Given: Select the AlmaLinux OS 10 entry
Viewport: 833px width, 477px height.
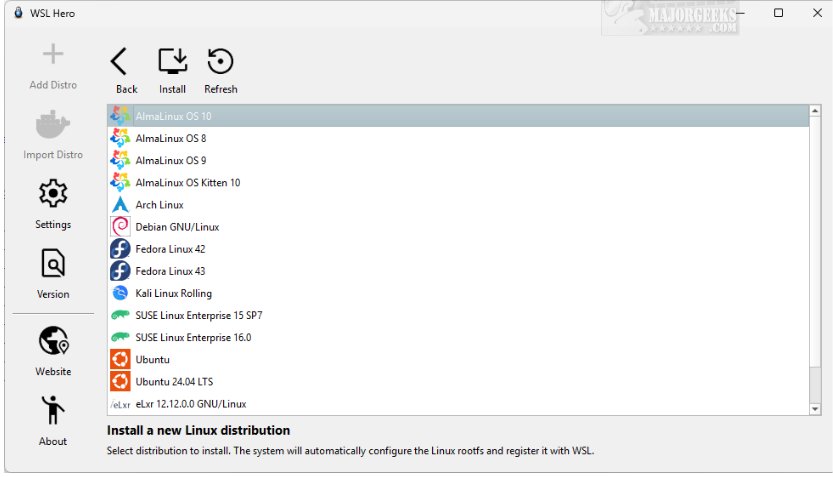Looking at the screenshot, I should [458, 116].
